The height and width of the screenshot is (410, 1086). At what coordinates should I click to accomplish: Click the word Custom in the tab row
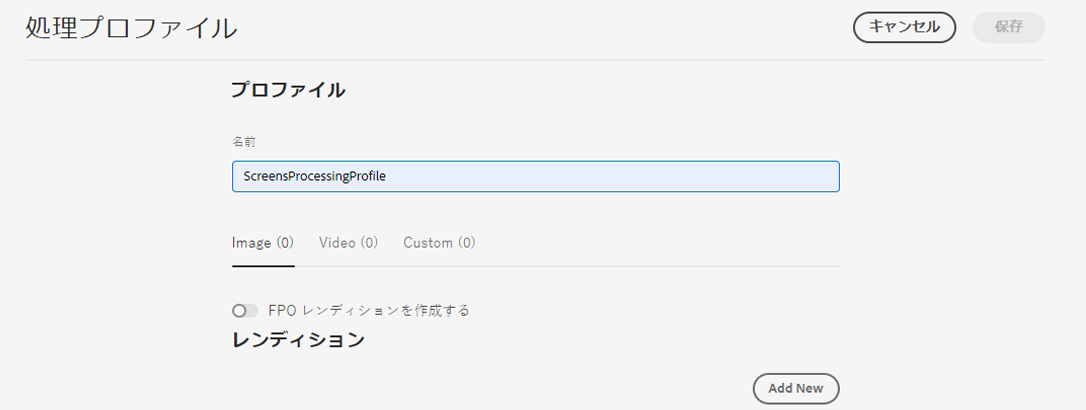coord(427,243)
